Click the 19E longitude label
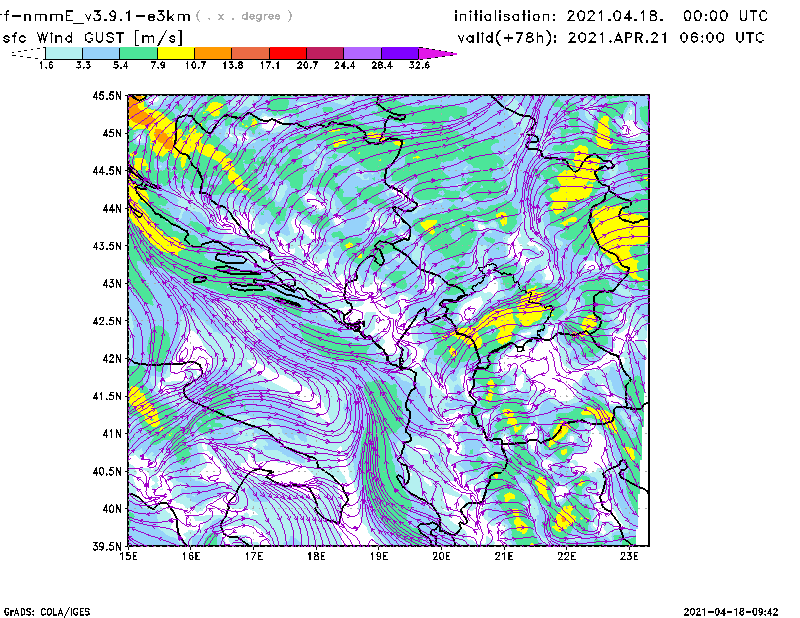The width and height of the screenshot is (800, 618). click(x=379, y=556)
